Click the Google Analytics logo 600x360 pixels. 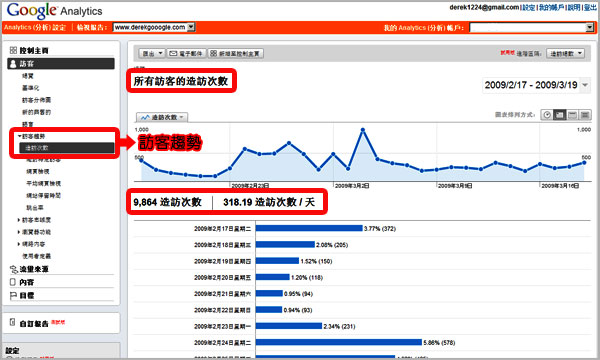pyautogui.click(x=54, y=11)
